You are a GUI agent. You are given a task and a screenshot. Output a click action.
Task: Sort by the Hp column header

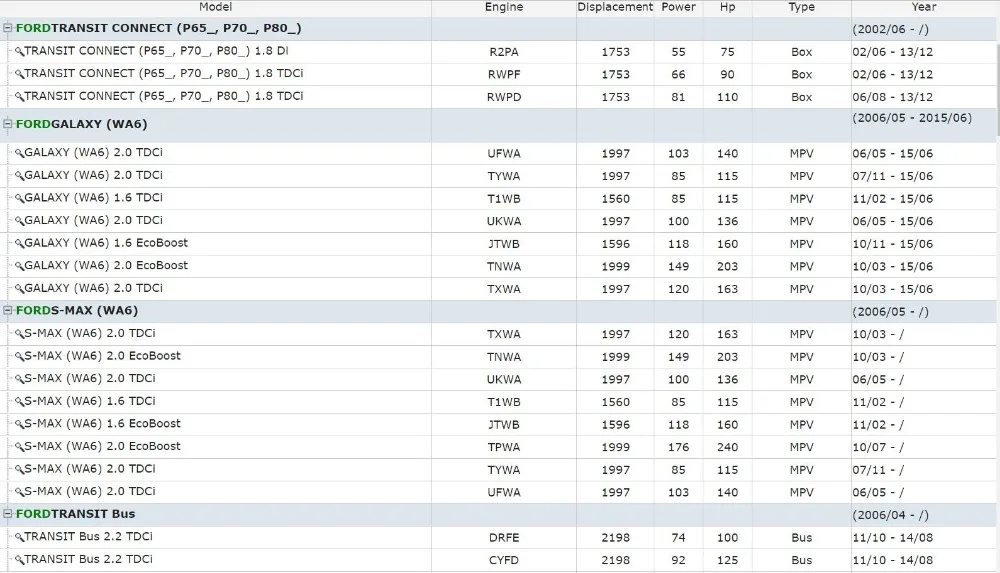coord(727,7)
